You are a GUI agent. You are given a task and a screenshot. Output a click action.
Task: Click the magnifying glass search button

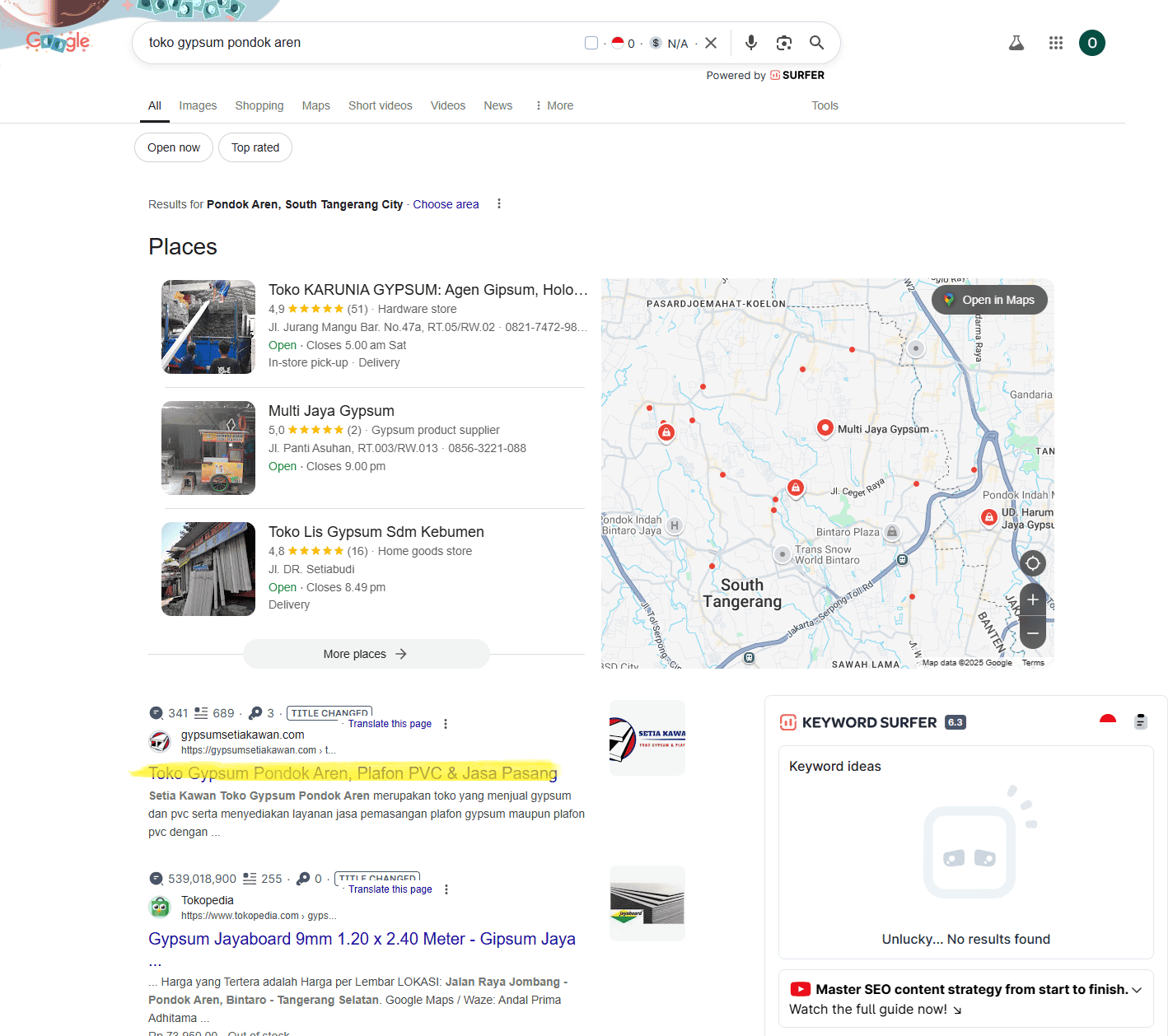pyautogui.click(x=816, y=43)
